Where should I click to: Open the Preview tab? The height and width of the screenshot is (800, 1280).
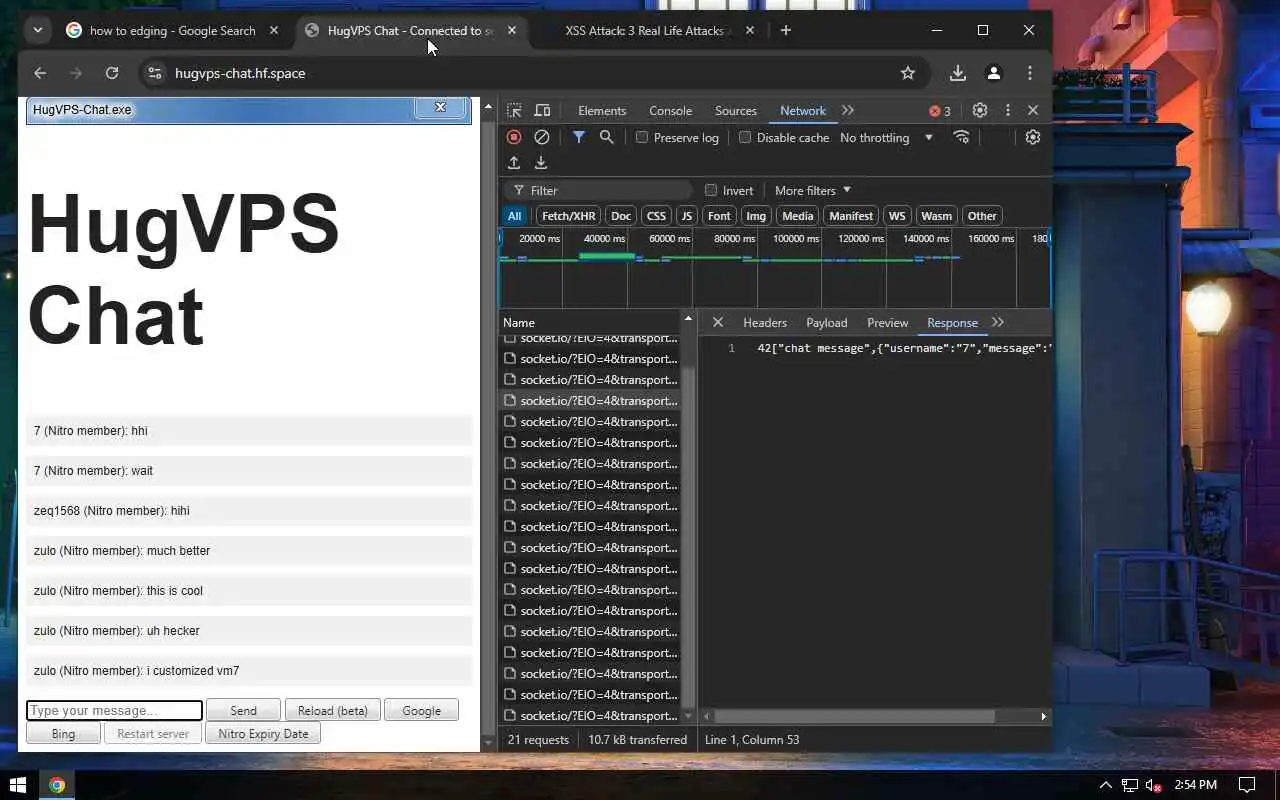(x=888, y=322)
